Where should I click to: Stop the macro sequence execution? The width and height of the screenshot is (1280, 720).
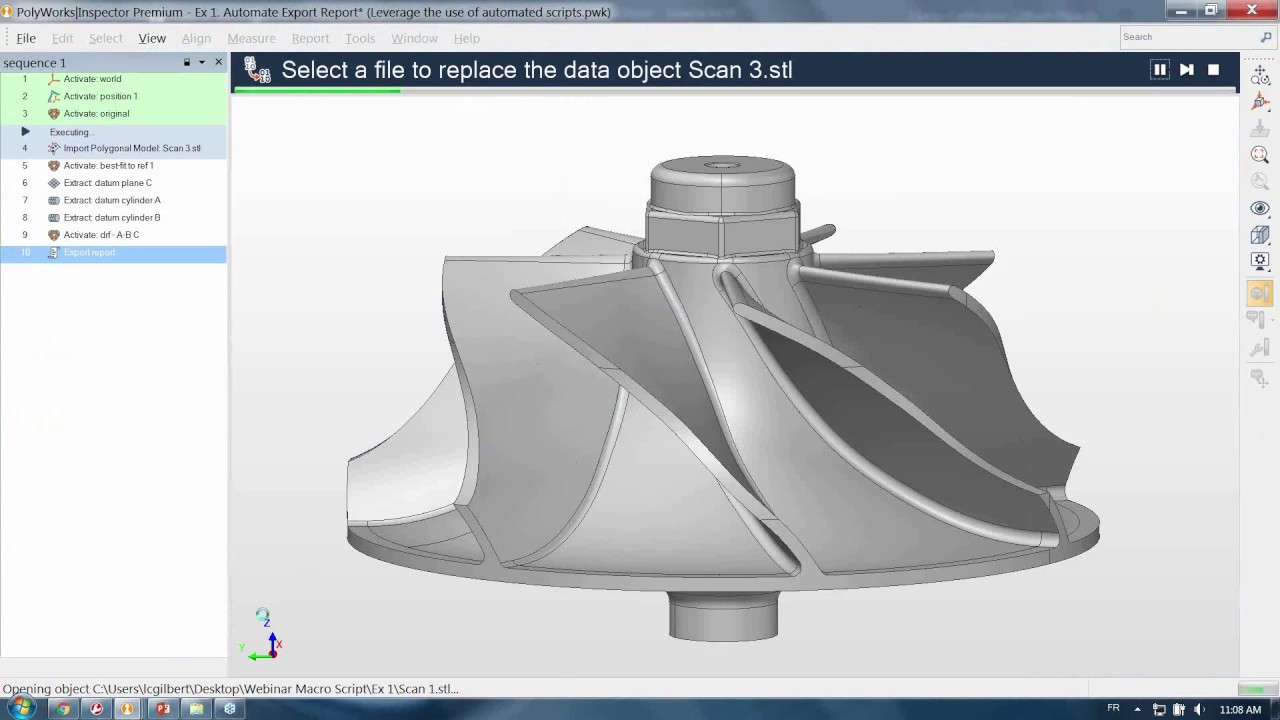pyautogui.click(x=1214, y=70)
